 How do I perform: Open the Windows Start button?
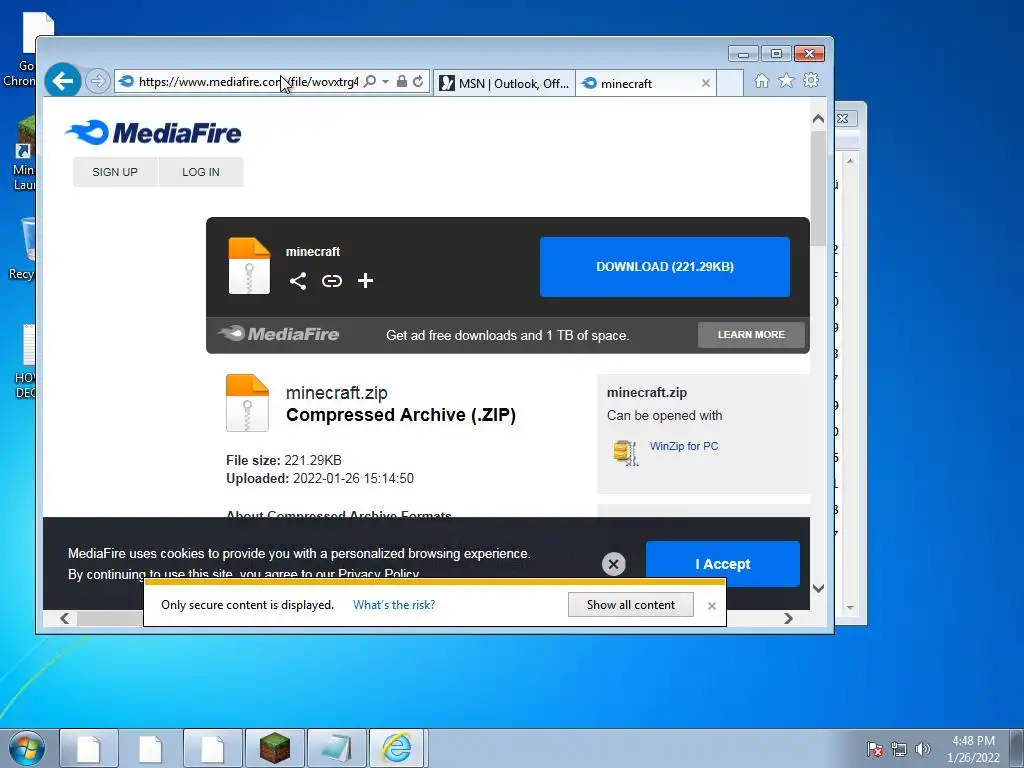pyautogui.click(x=27, y=748)
